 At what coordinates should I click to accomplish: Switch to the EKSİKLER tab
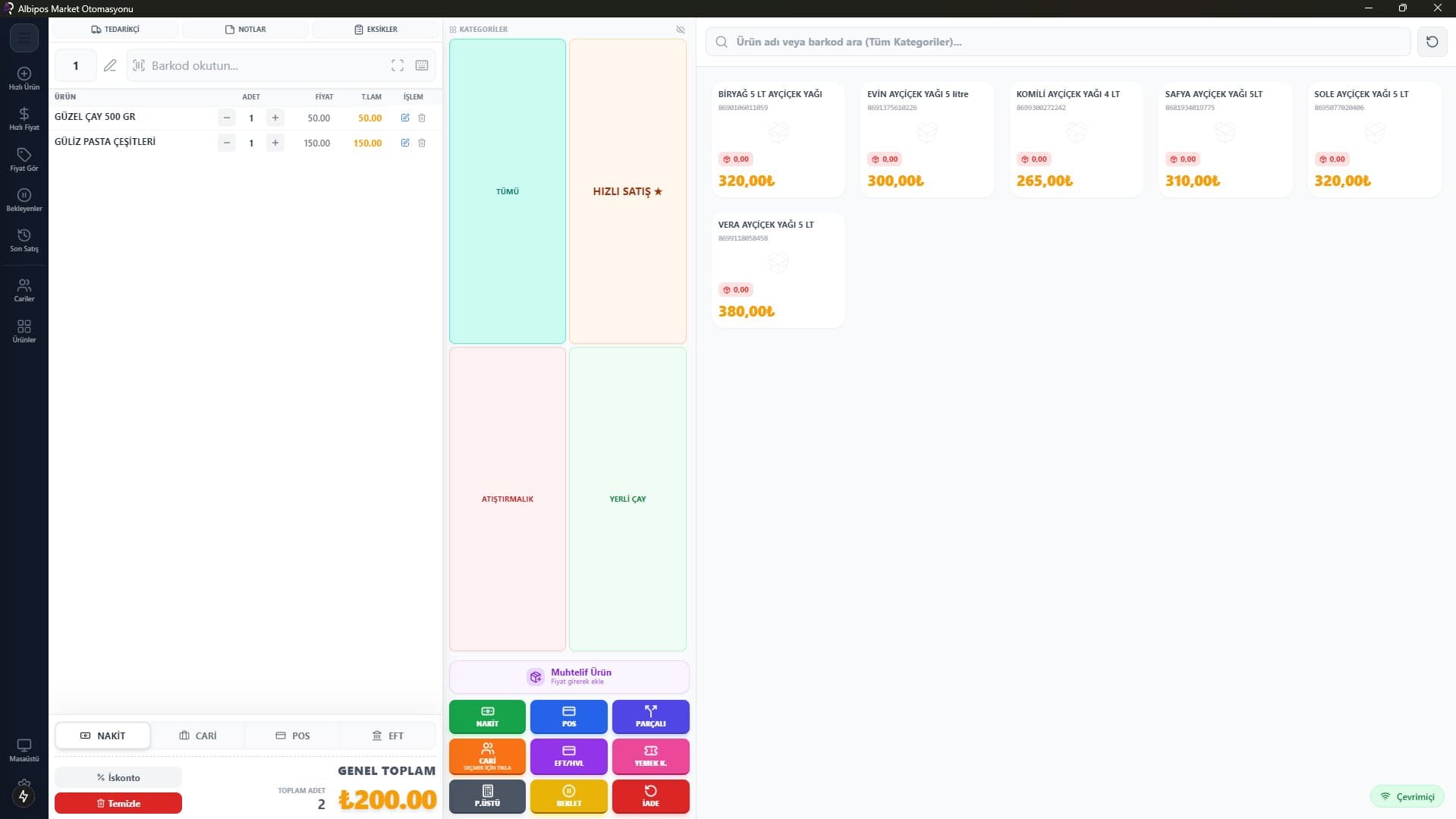coord(376,30)
